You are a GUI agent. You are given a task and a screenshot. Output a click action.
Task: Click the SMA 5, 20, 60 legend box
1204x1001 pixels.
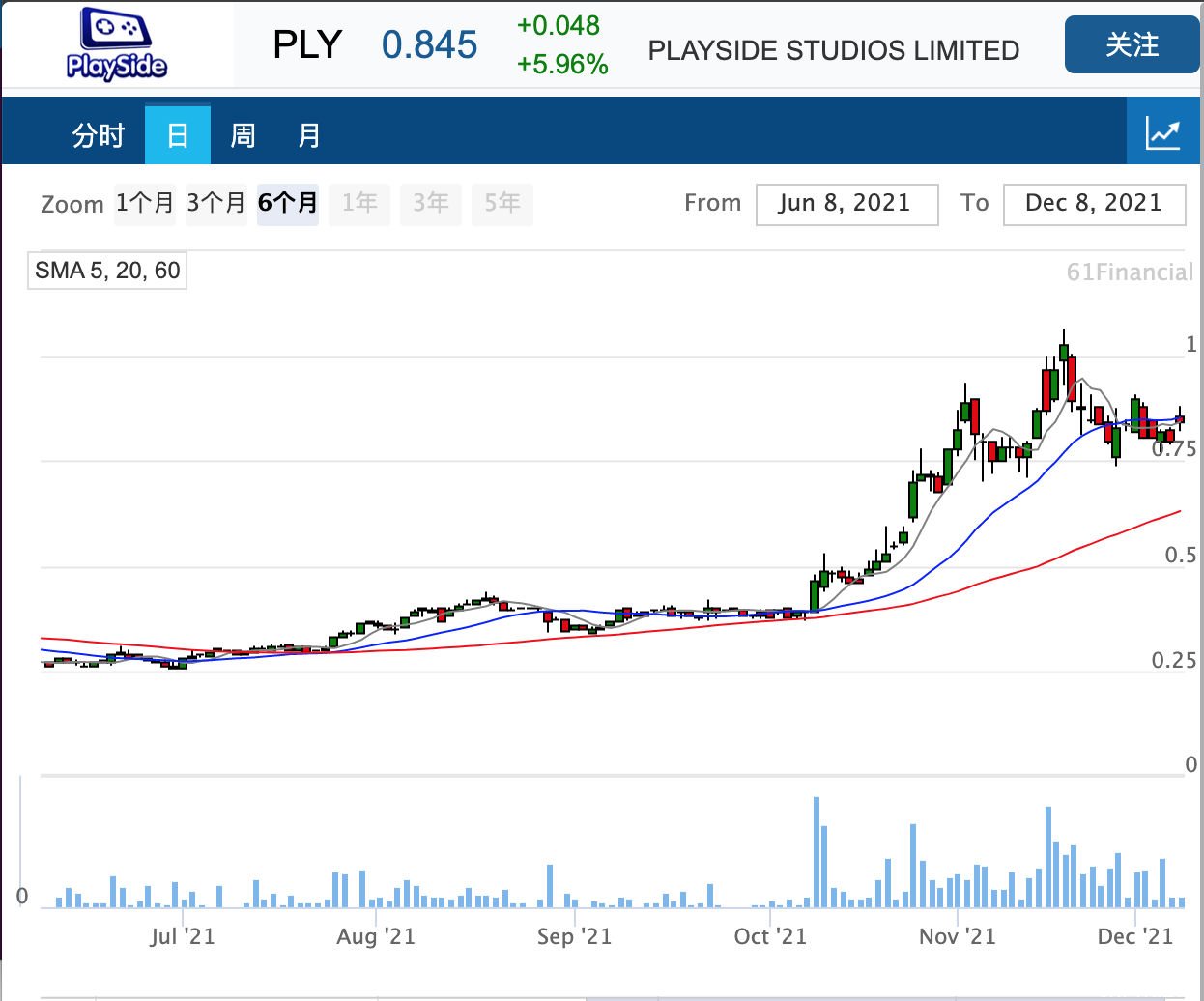pyautogui.click(x=107, y=271)
